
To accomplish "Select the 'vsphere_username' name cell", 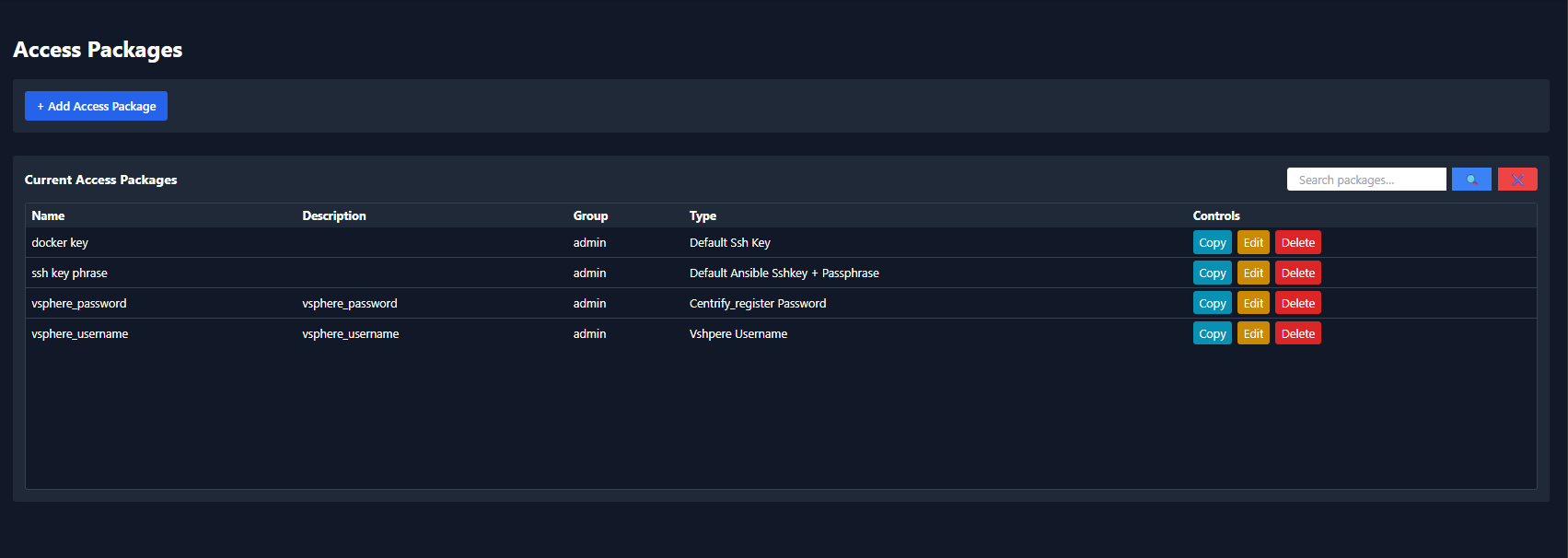I will pyautogui.click(x=80, y=333).
